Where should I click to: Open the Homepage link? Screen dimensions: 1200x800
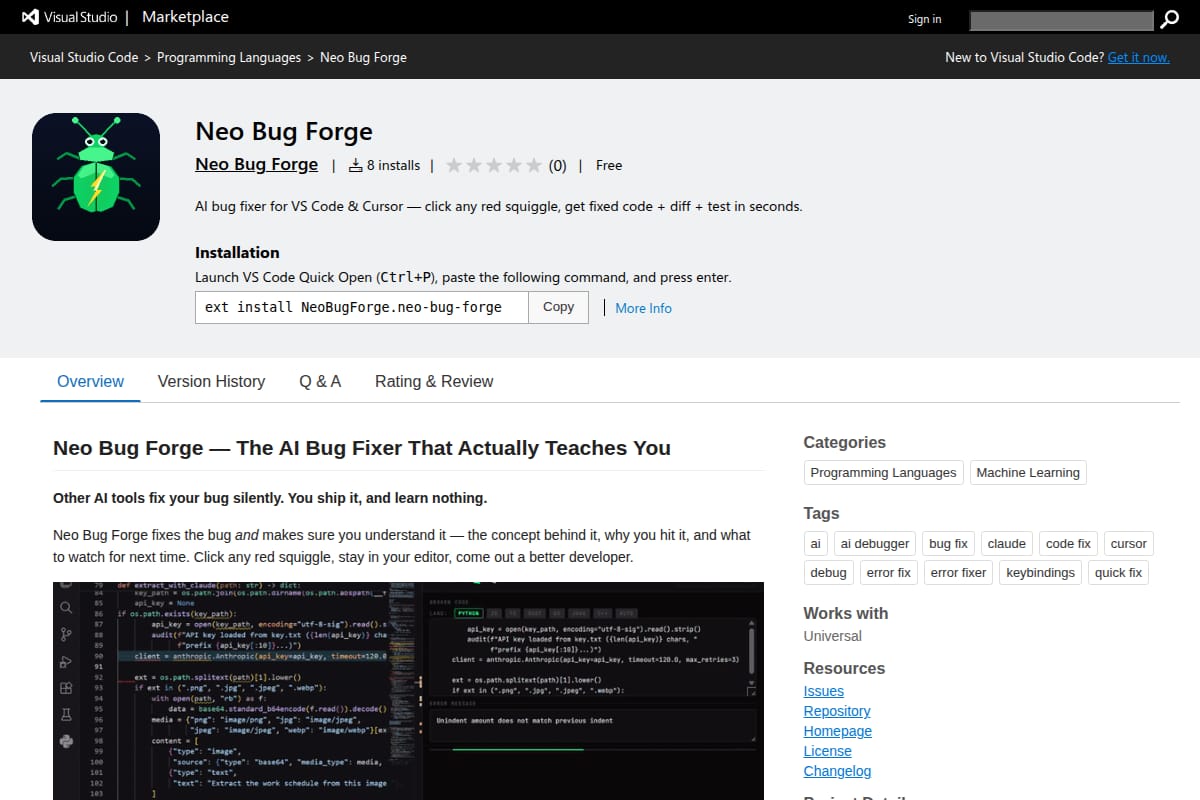(x=837, y=731)
